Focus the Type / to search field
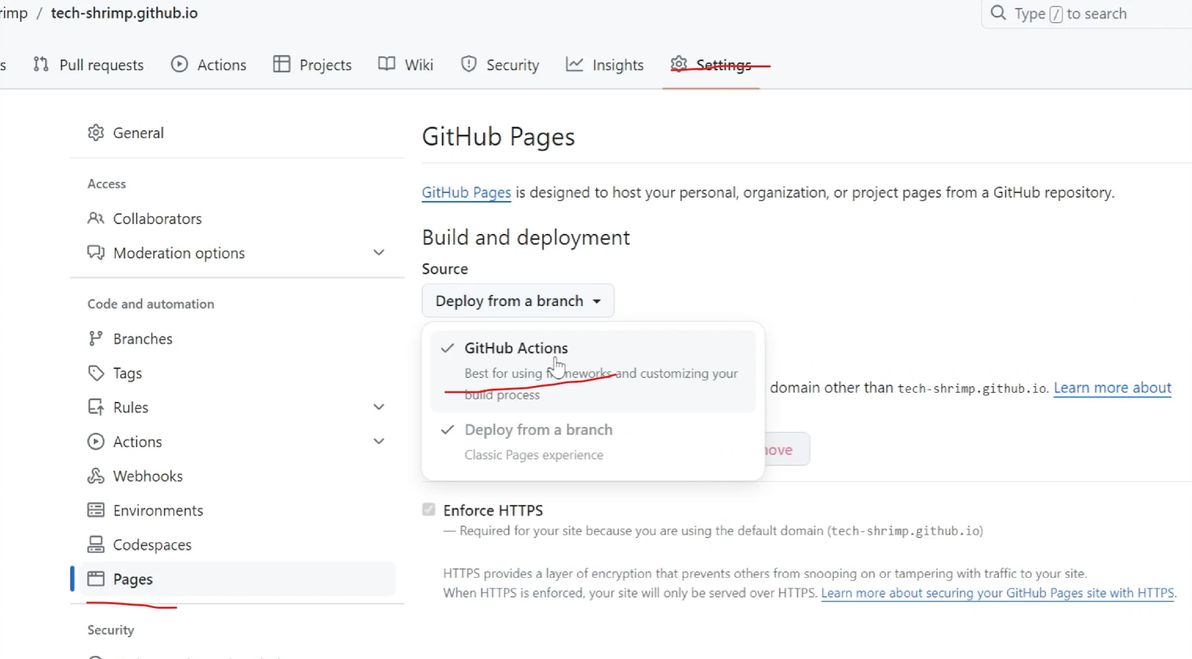Screen dimensions: 1192x659 tap(1087, 14)
